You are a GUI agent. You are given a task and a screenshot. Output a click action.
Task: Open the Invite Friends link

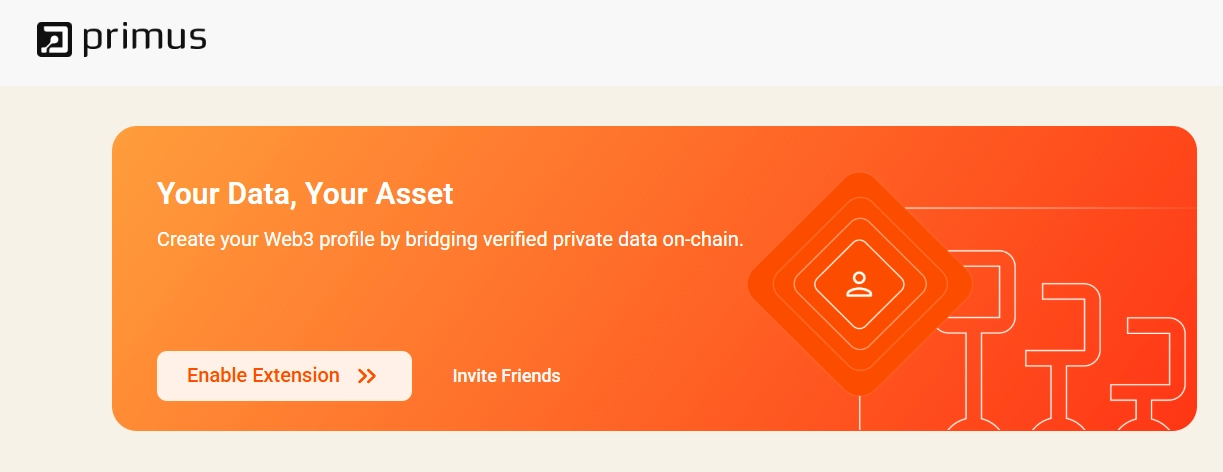(x=506, y=376)
